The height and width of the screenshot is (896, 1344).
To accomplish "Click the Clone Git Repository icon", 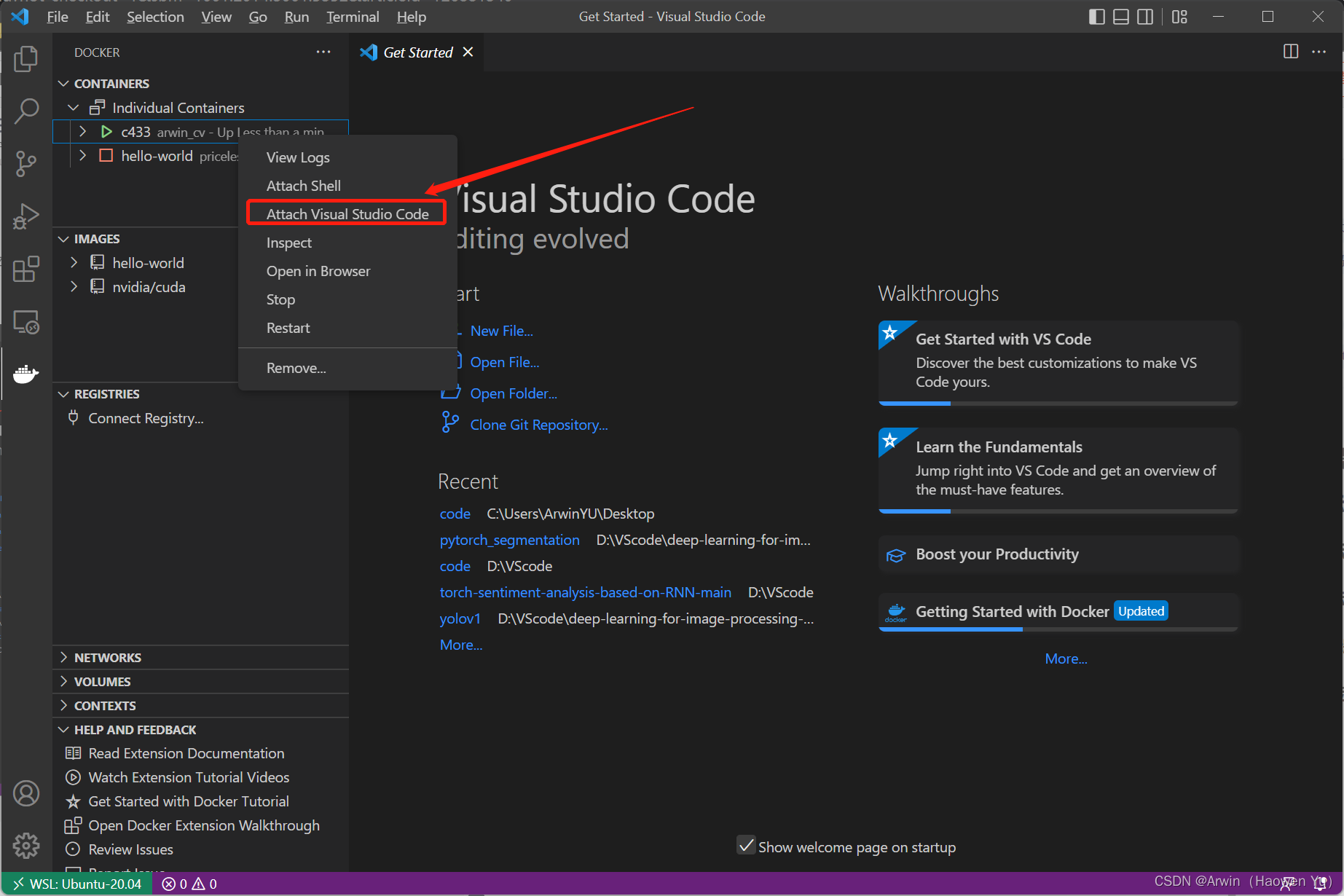I will click(x=450, y=423).
